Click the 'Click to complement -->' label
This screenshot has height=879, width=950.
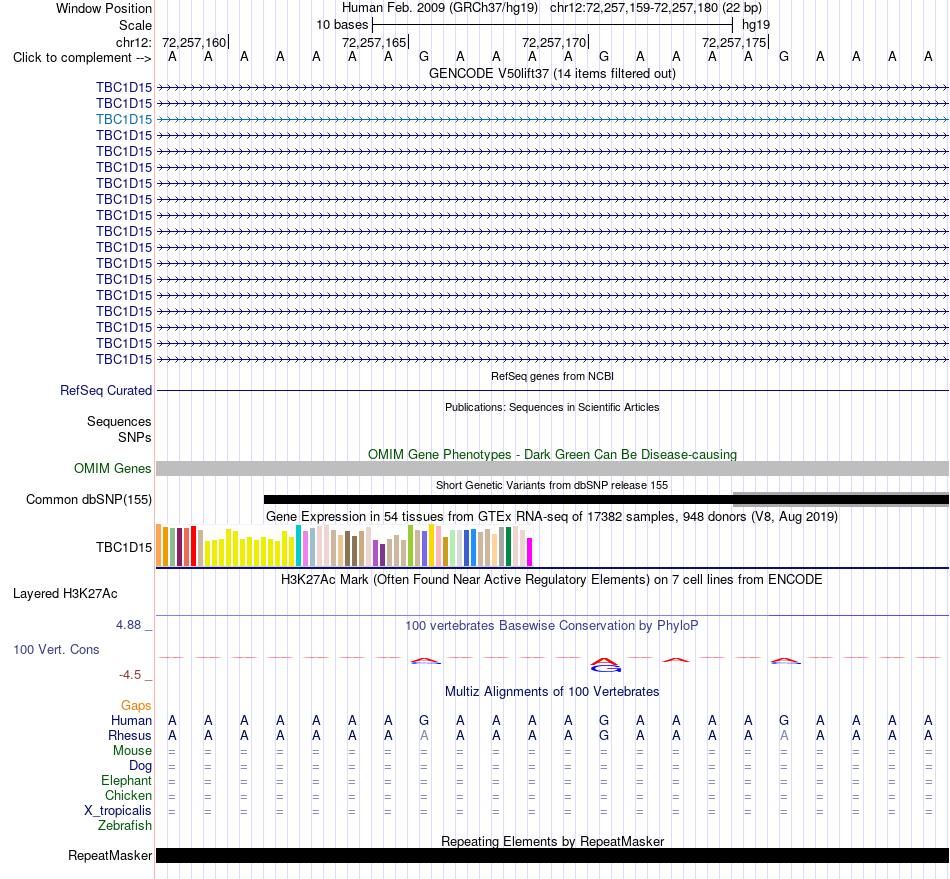tap(82, 58)
